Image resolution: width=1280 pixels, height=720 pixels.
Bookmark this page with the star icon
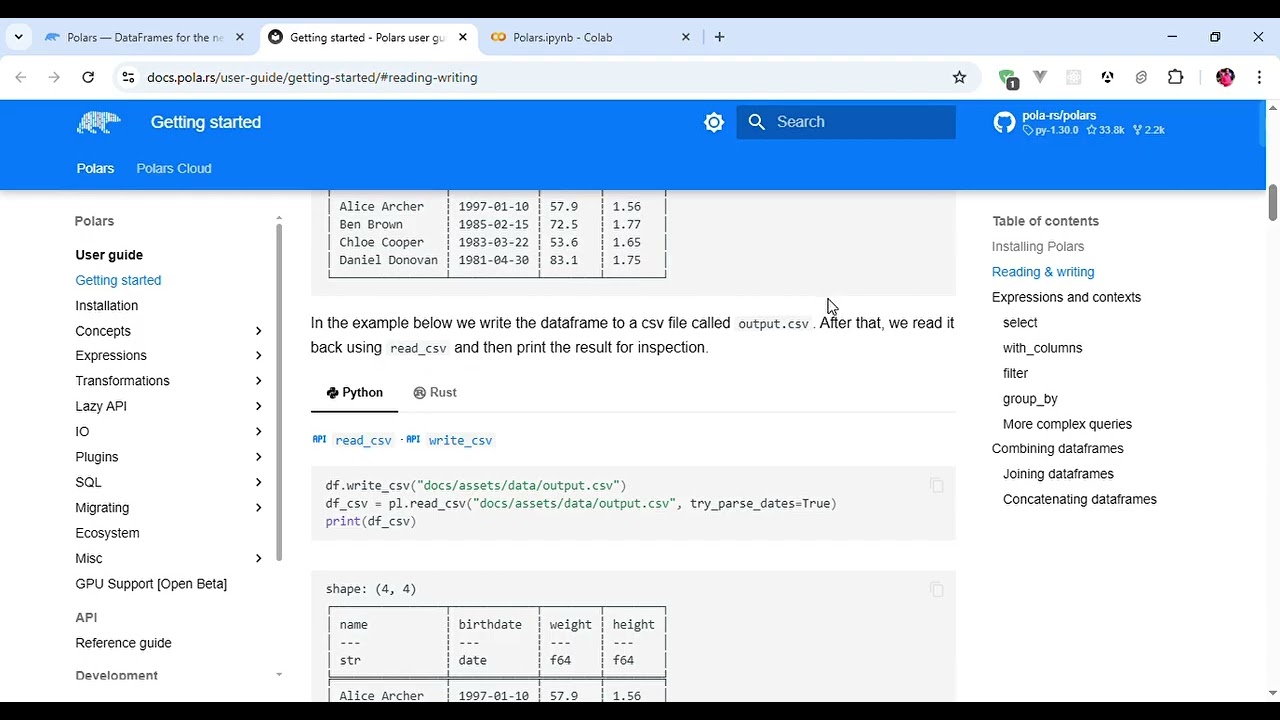pos(959,77)
